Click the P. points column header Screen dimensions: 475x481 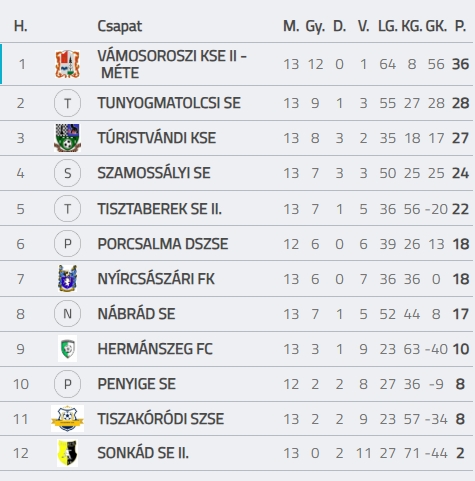(x=460, y=26)
